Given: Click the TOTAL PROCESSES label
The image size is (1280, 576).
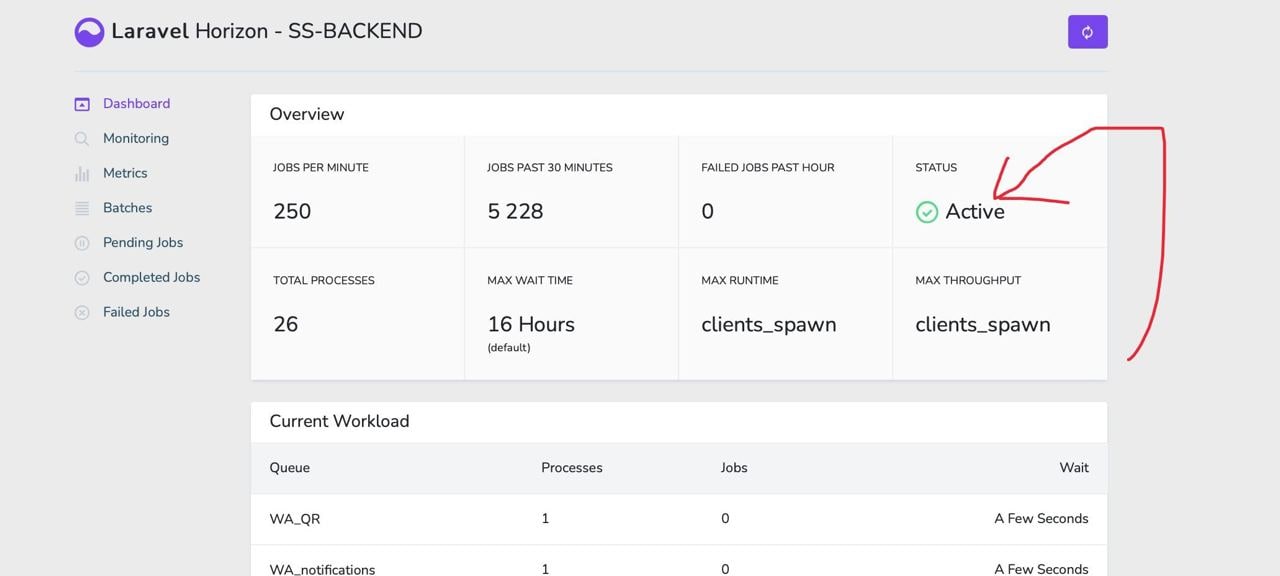Looking at the screenshot, I should [x=324, y=280].
